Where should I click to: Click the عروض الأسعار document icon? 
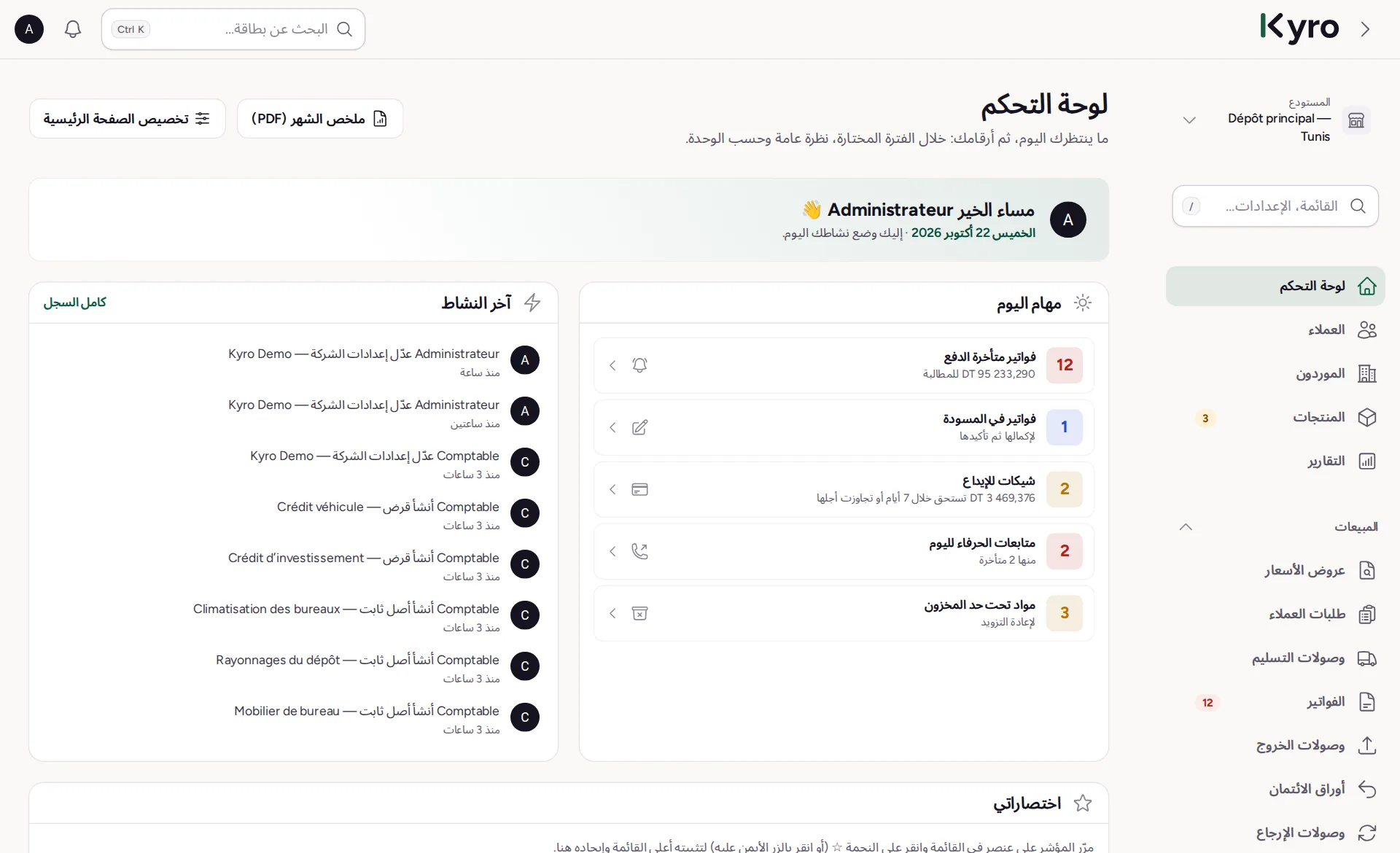point(1367,570)
